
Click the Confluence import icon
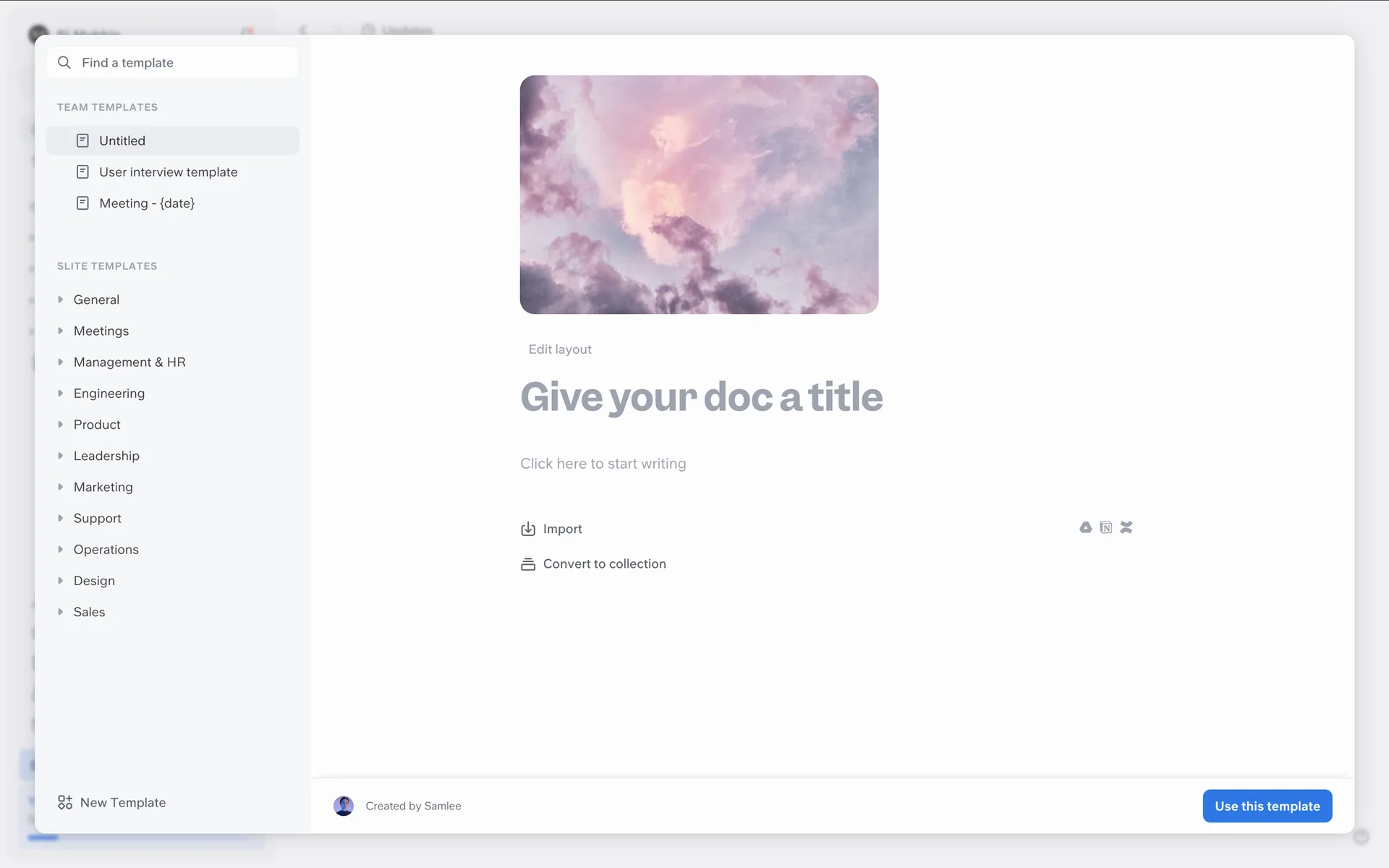tap(1126, 527)
